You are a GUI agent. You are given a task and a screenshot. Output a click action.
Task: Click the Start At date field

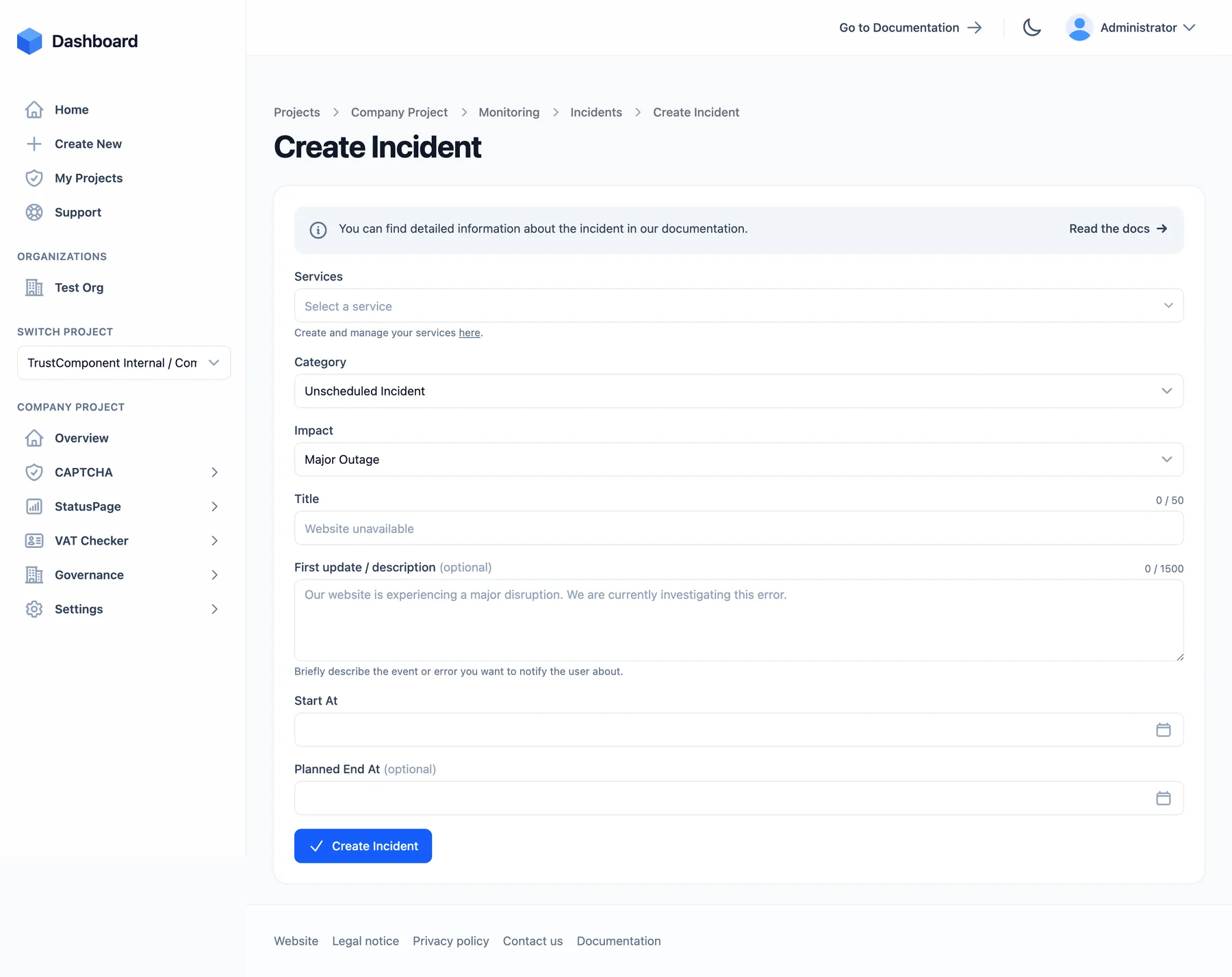(739, 730)
